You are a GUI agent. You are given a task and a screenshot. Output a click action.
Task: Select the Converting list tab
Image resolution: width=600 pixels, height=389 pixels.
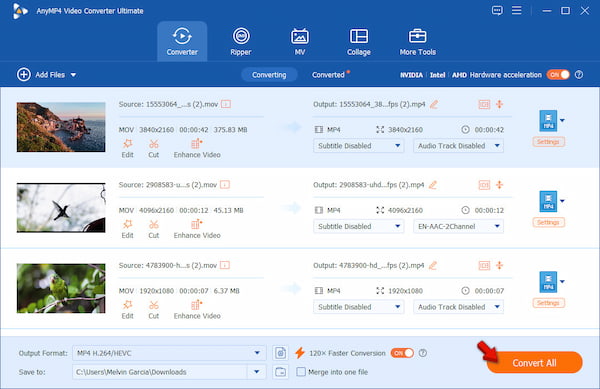tap(269, 75)
